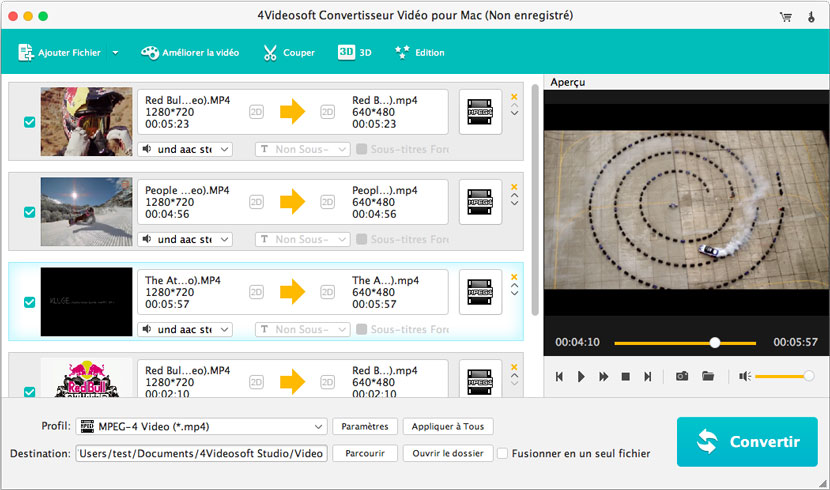The image size is (830, 490).
Task: Click the play button in preview
Action: [582, 376]
